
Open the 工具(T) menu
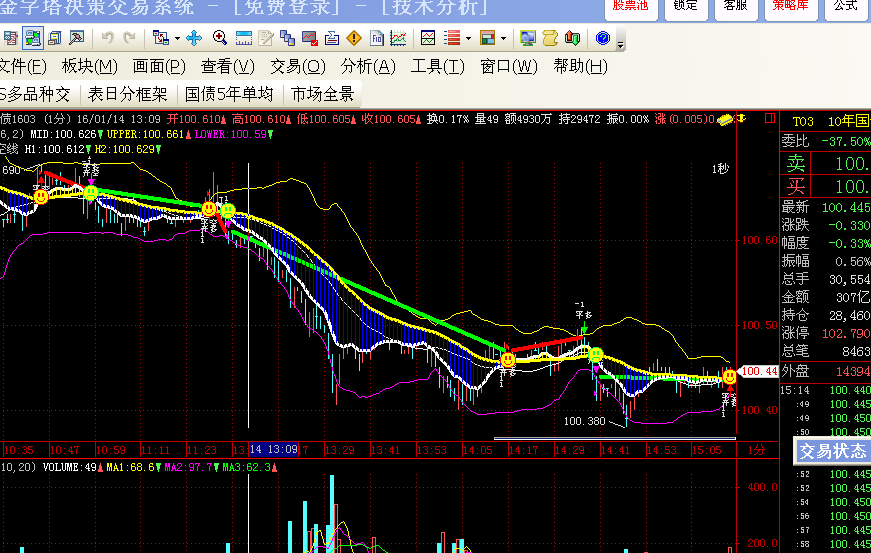coord(437,67)
